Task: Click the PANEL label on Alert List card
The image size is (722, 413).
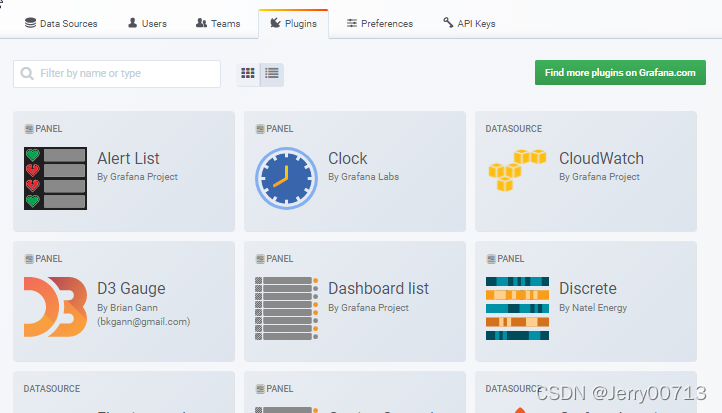Action: 49,129
